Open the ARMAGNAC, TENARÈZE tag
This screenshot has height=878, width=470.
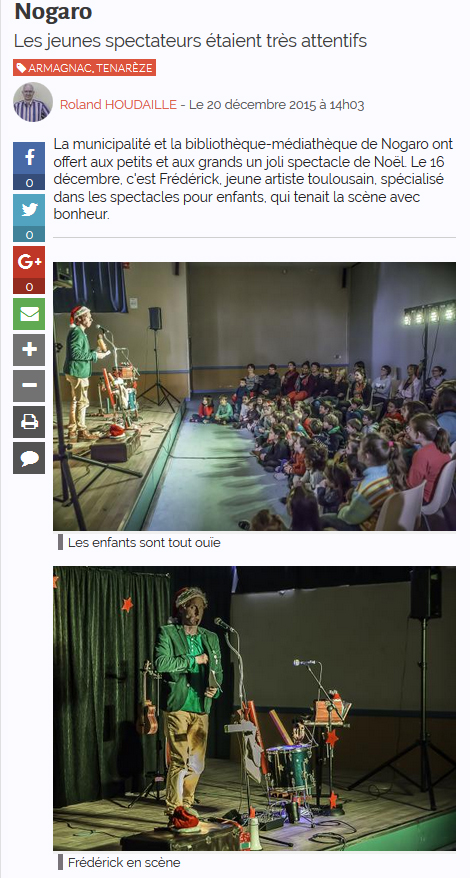coord(85,68)
